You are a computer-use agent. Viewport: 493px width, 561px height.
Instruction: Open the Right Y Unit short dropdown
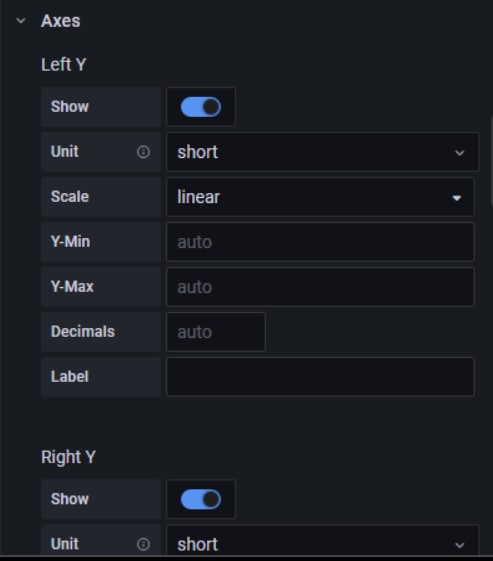coord(323,542)
